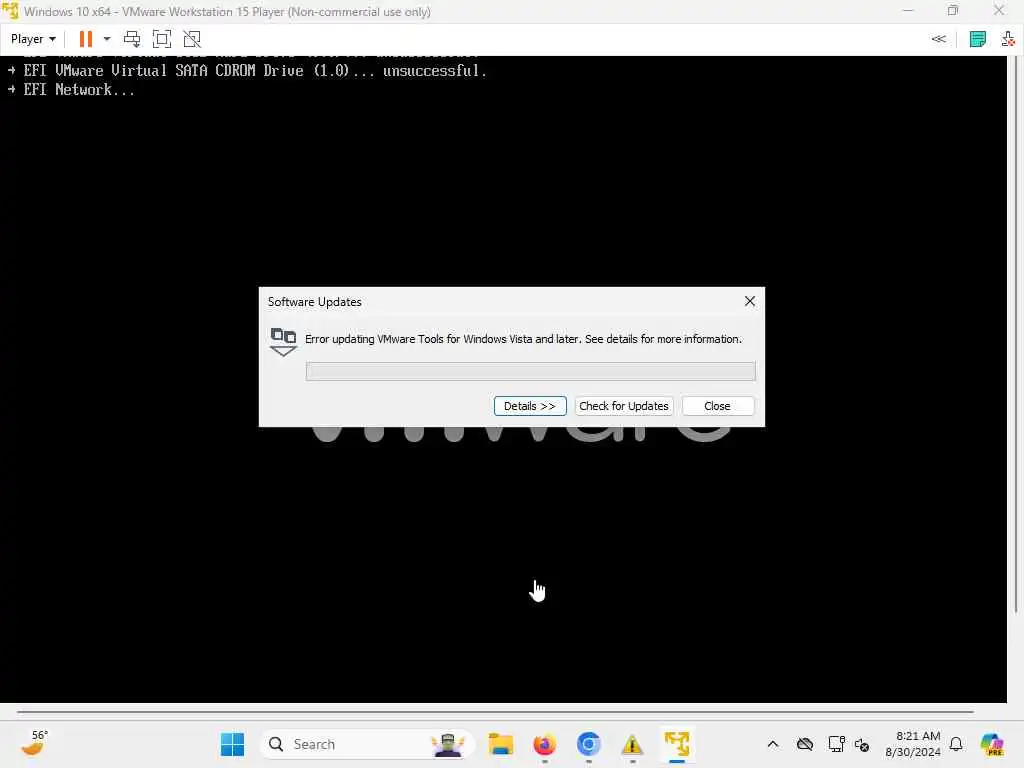Show hidden system tray icons
1024x768 pixels.
(x=773, y=744)
